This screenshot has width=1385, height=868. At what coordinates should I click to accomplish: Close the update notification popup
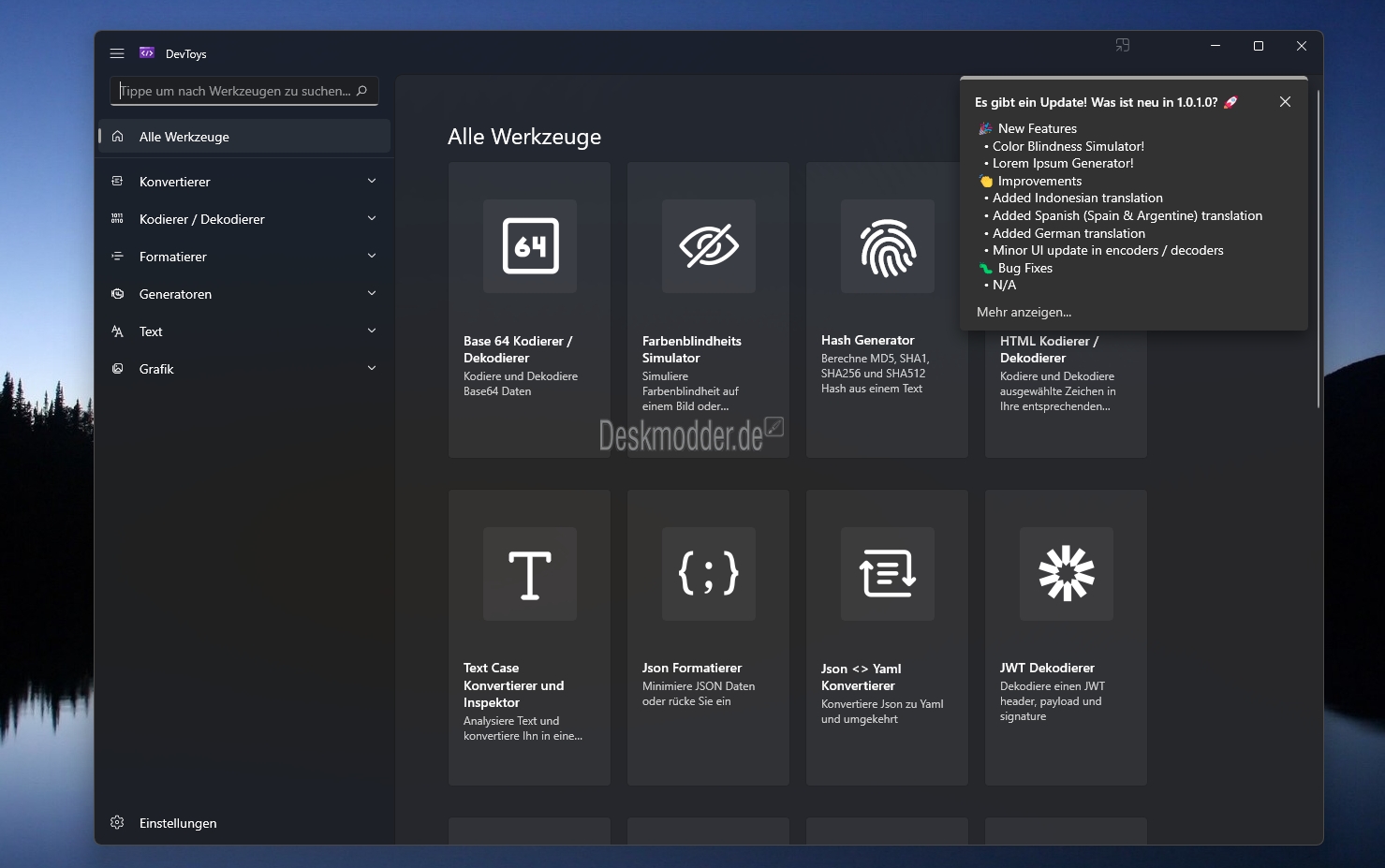pyautogui.click(x=1285, y=102)
